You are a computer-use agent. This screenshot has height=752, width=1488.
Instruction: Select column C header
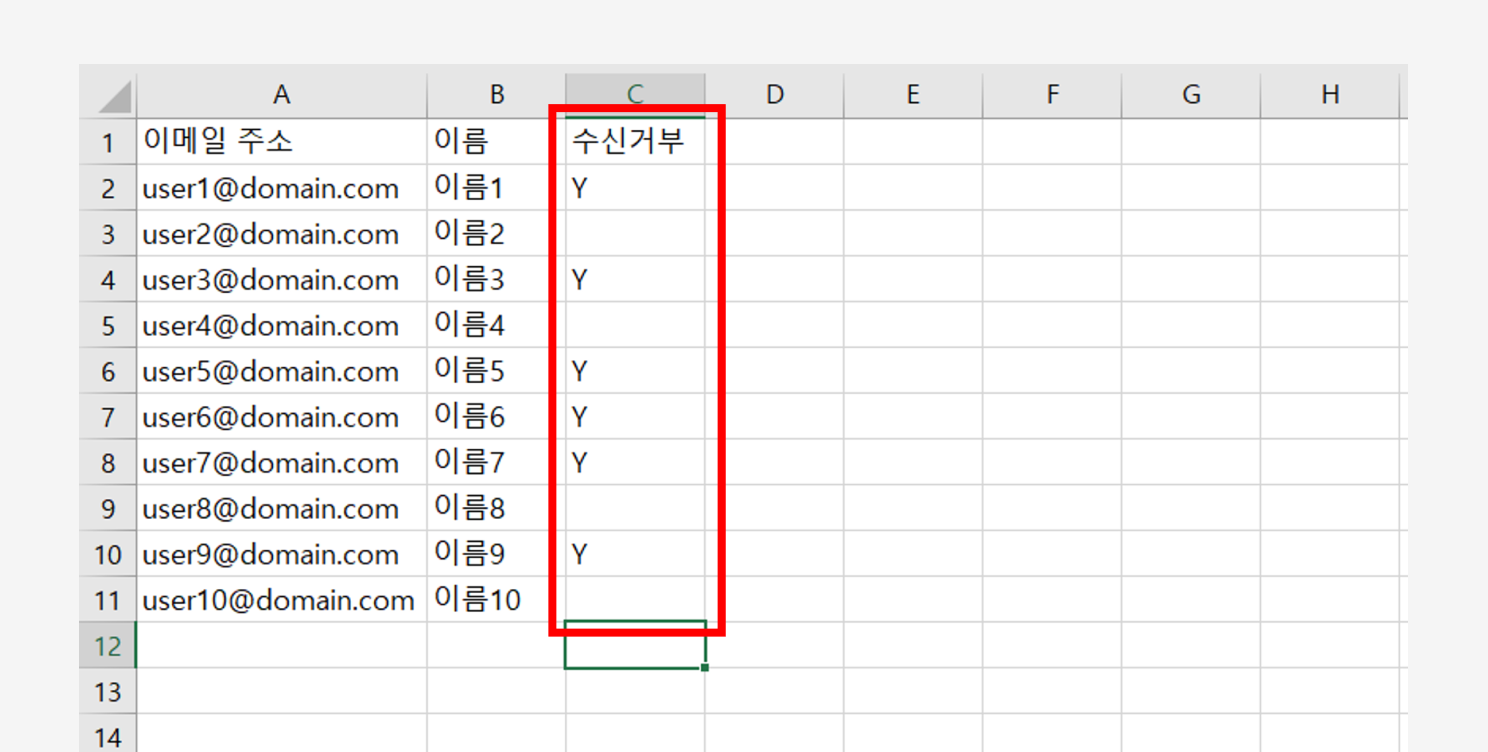pos(635,95)
